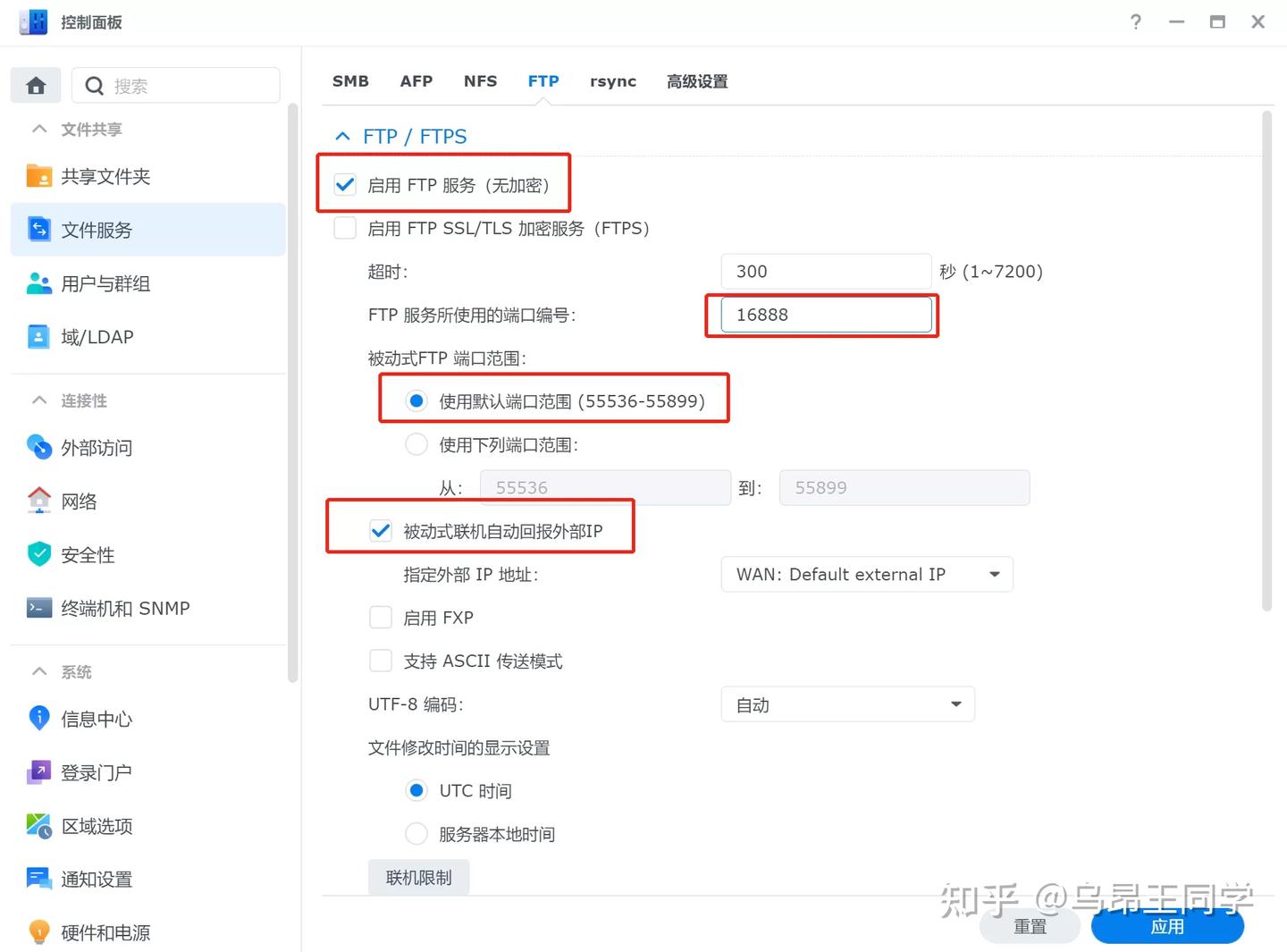
Task: Toggle the 启用 FXP checkbox
Action: coord(381,618)
